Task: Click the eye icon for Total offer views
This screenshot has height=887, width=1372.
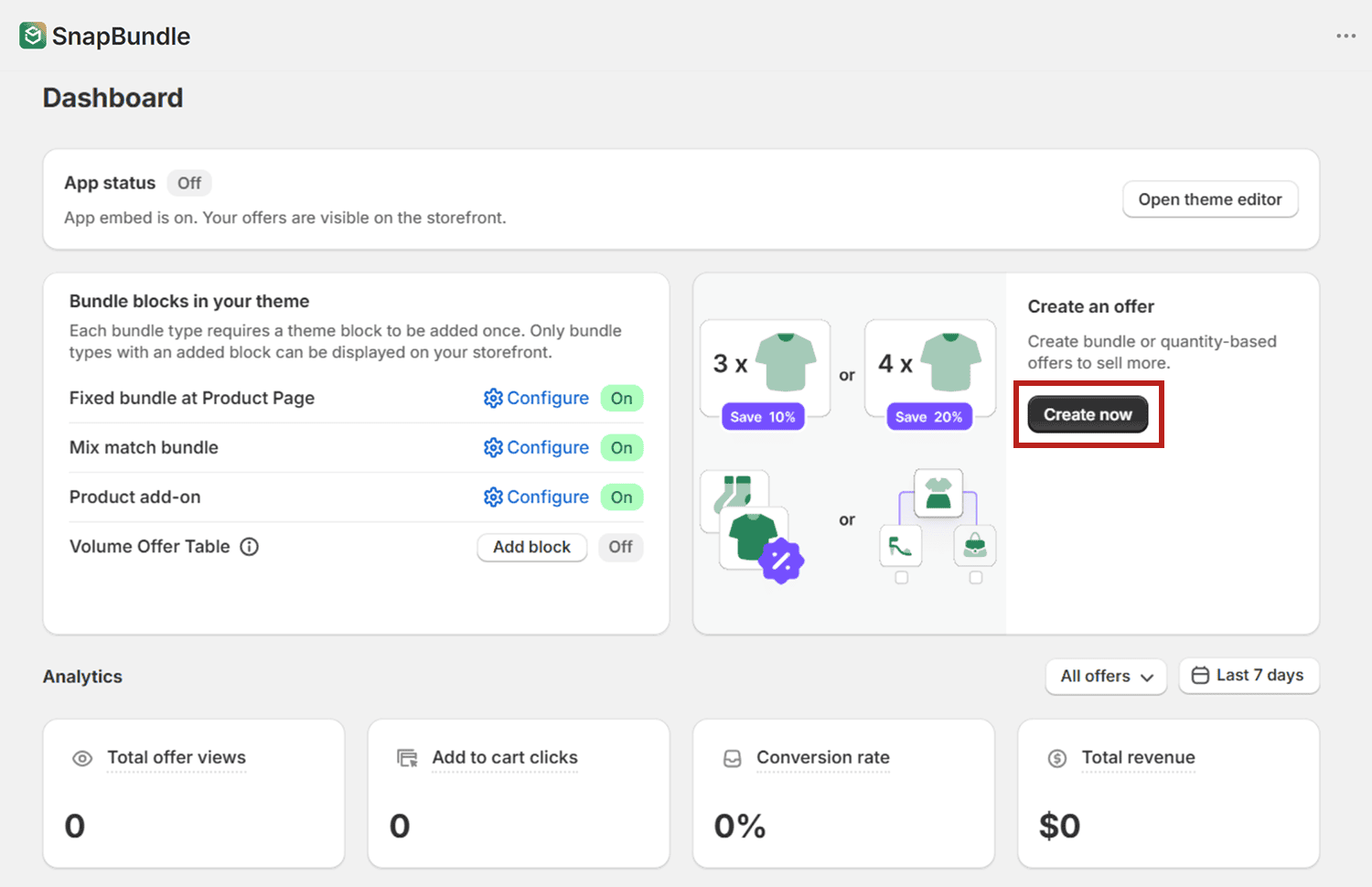Action: (82, 759)
